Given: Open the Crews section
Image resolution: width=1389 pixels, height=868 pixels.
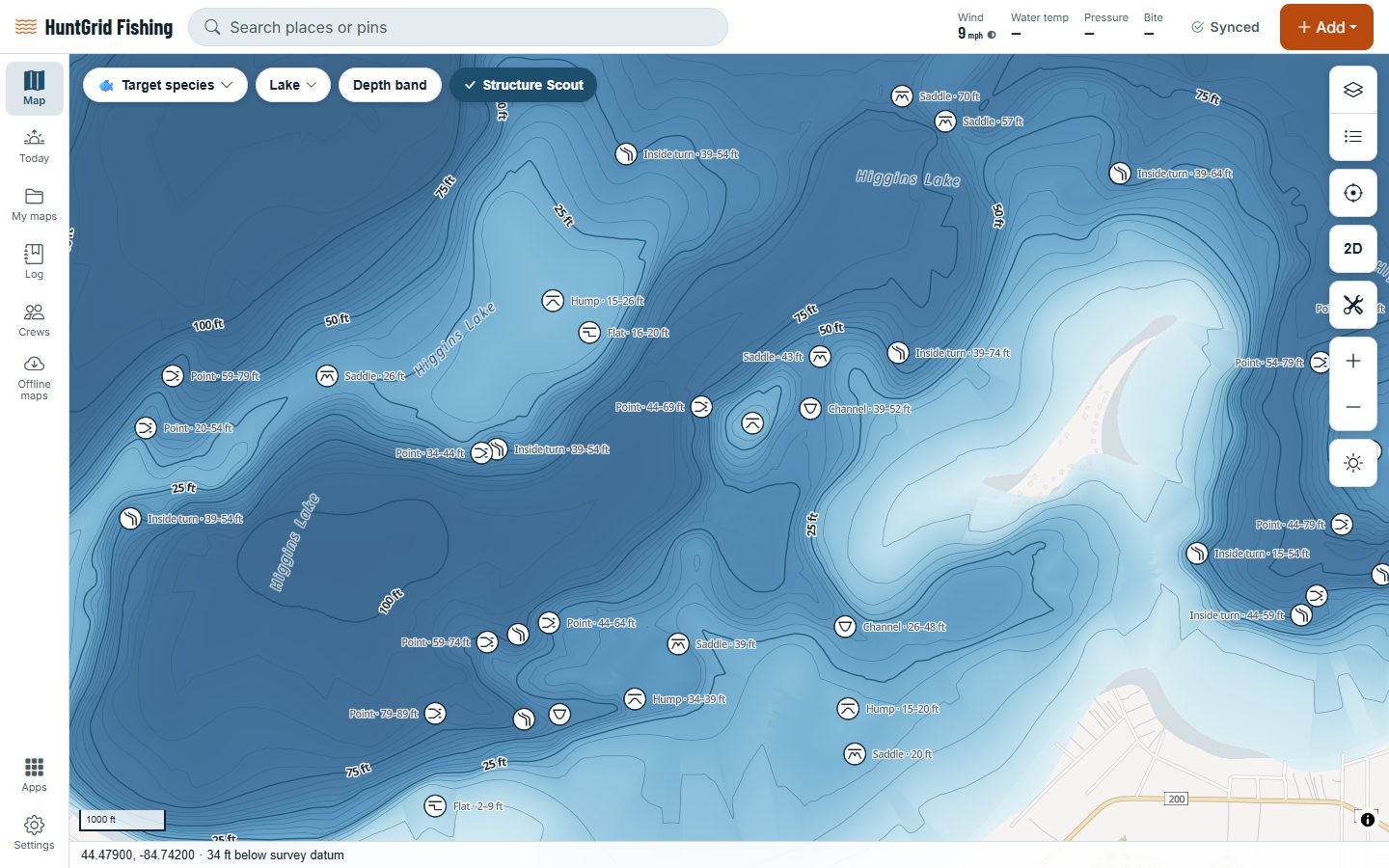Looking at the screenshot, I should click(x=34, y=320).
